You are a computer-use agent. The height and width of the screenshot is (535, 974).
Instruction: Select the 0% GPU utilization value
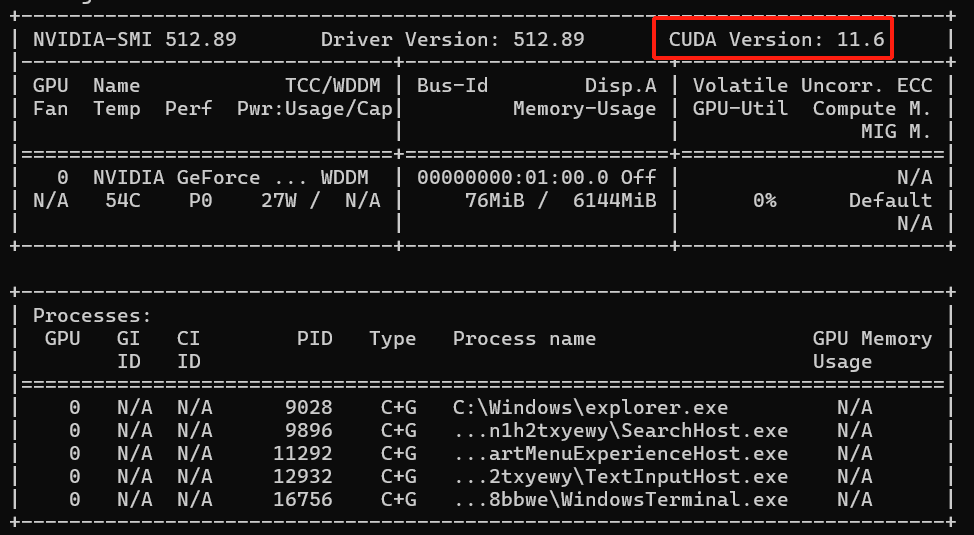pyautogui.click(x=765, y=201)
